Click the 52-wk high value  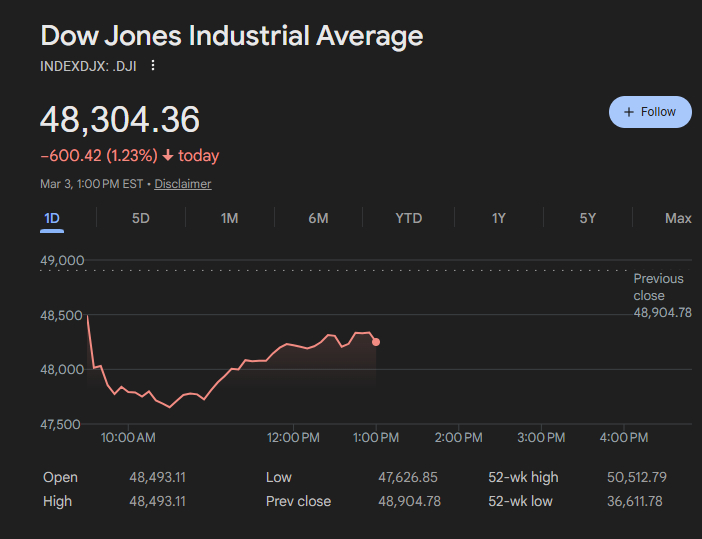point(635,477)
